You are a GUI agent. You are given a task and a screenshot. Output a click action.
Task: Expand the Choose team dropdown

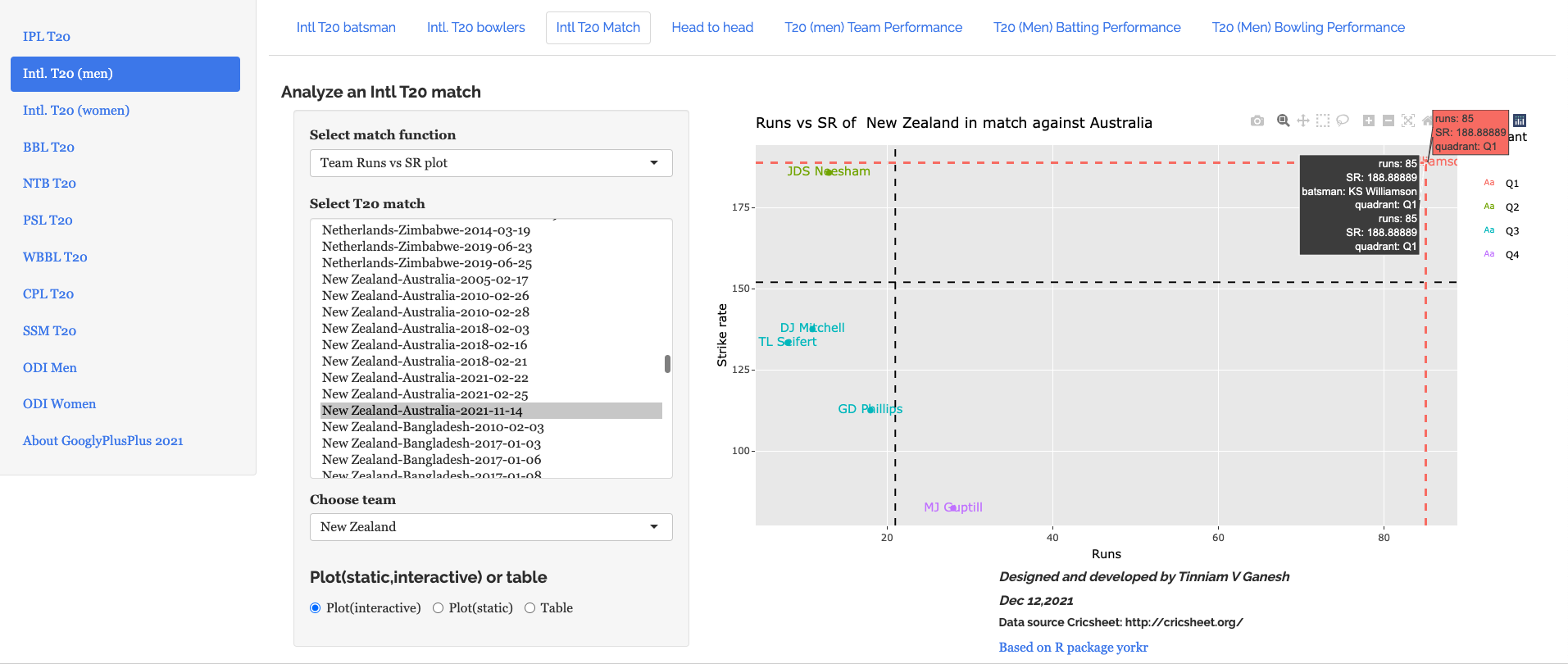[490, 527]
